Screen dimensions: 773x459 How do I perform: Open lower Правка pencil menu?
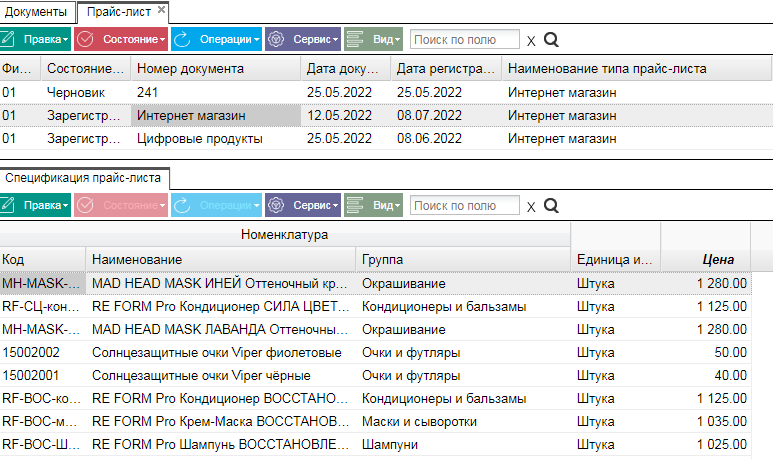coord(35,205)
